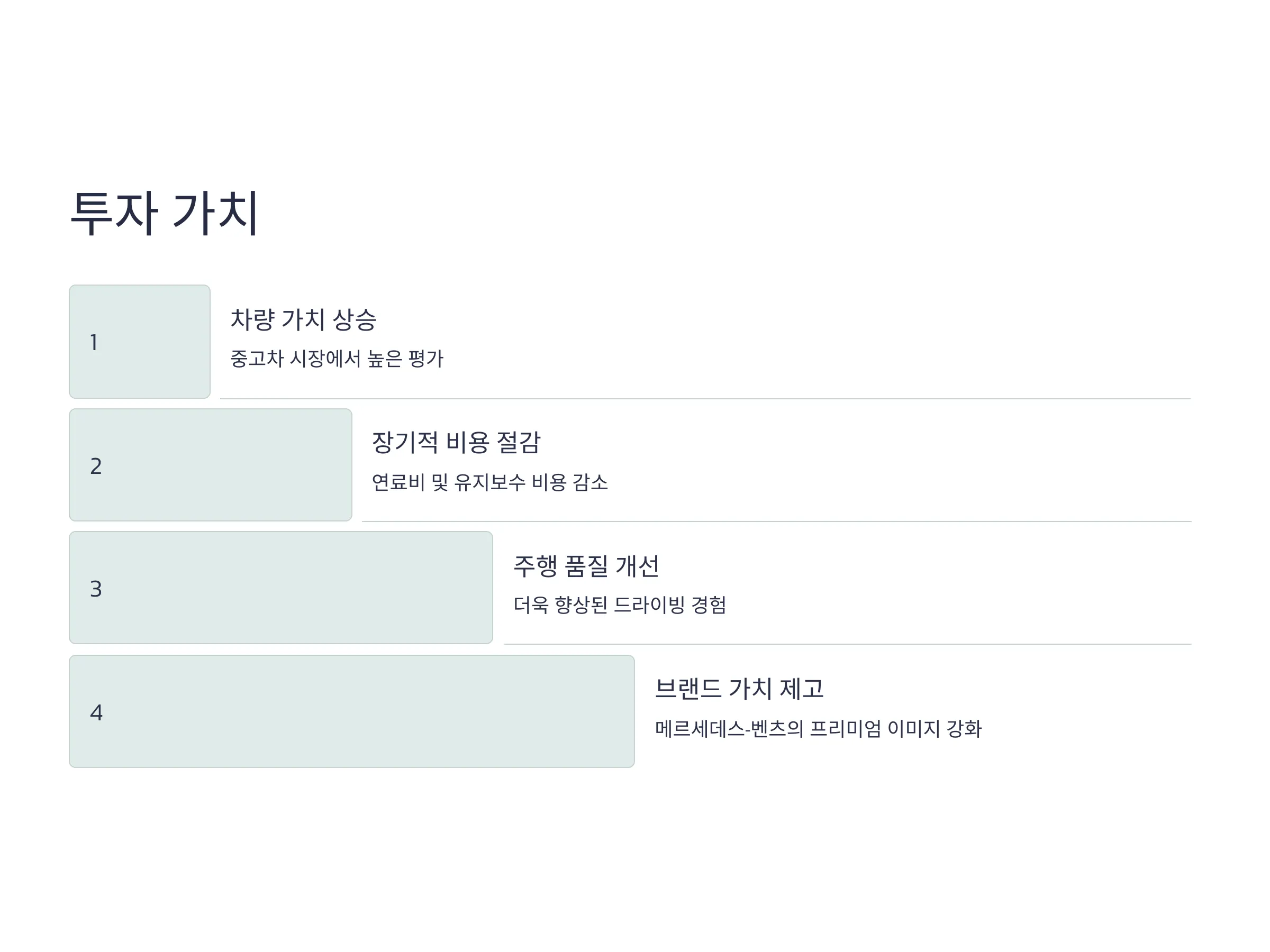1270x952 pixels.
Task: Click the text 더욱 향상된 드라이빙 경험
Action: [x=620, y=605]
